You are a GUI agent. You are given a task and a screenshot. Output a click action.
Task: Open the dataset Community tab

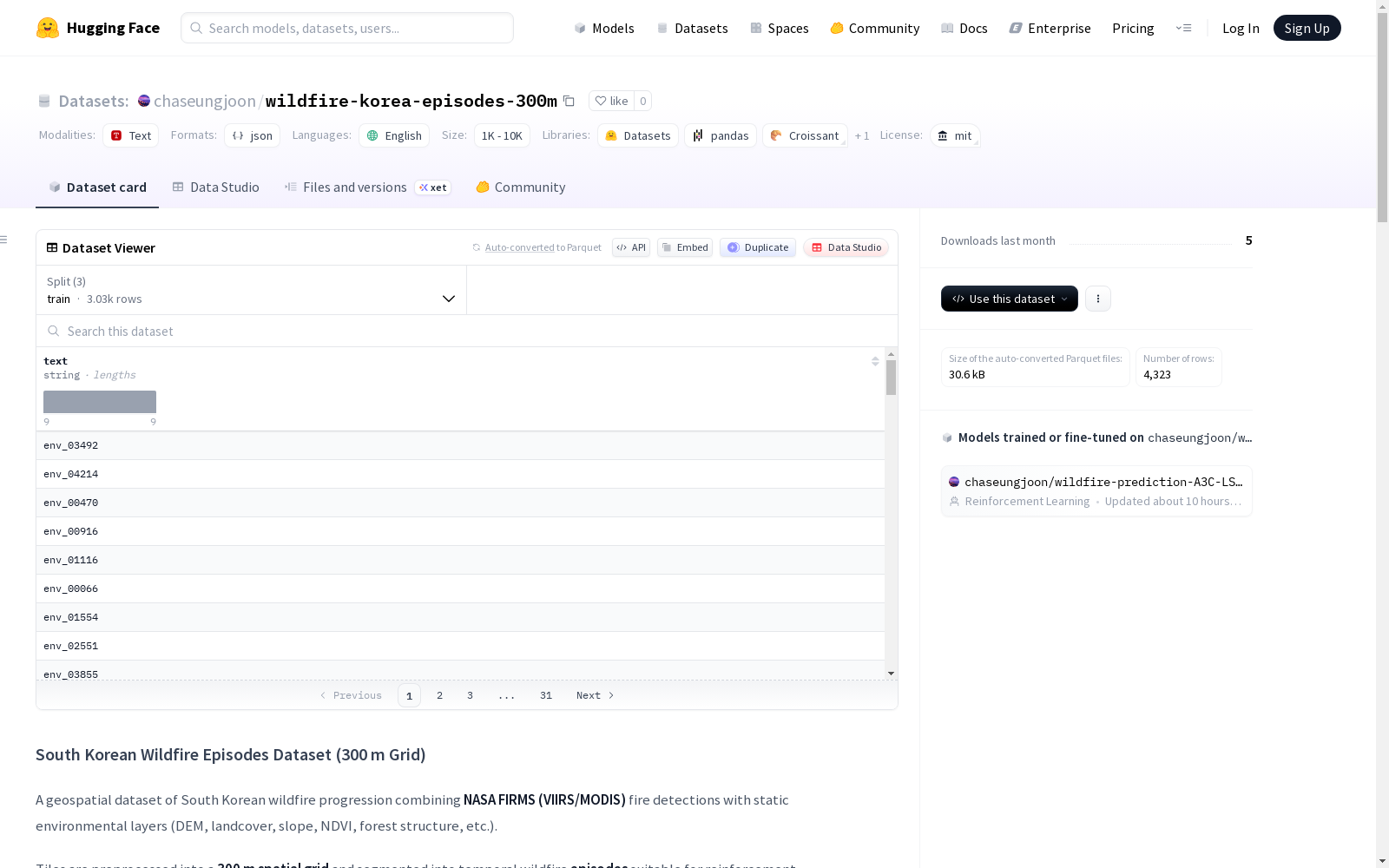click(521, 187)
